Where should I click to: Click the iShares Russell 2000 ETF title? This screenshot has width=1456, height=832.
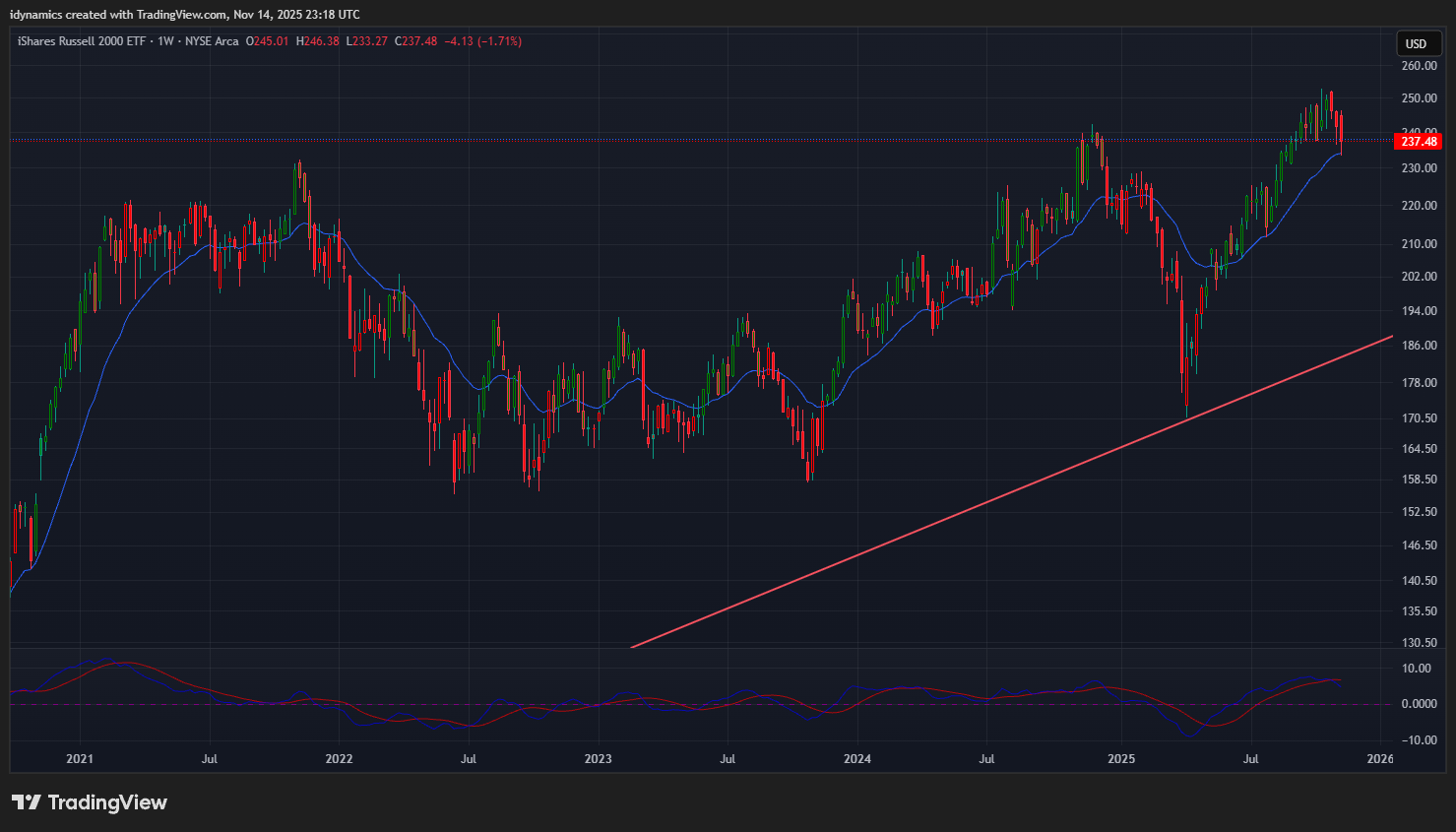[x=82, y=41]
